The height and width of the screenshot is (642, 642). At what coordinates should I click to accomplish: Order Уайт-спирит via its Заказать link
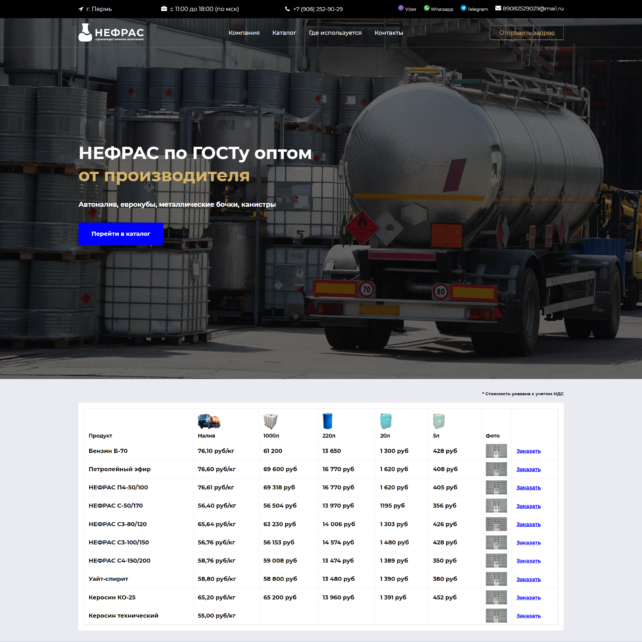528,579
